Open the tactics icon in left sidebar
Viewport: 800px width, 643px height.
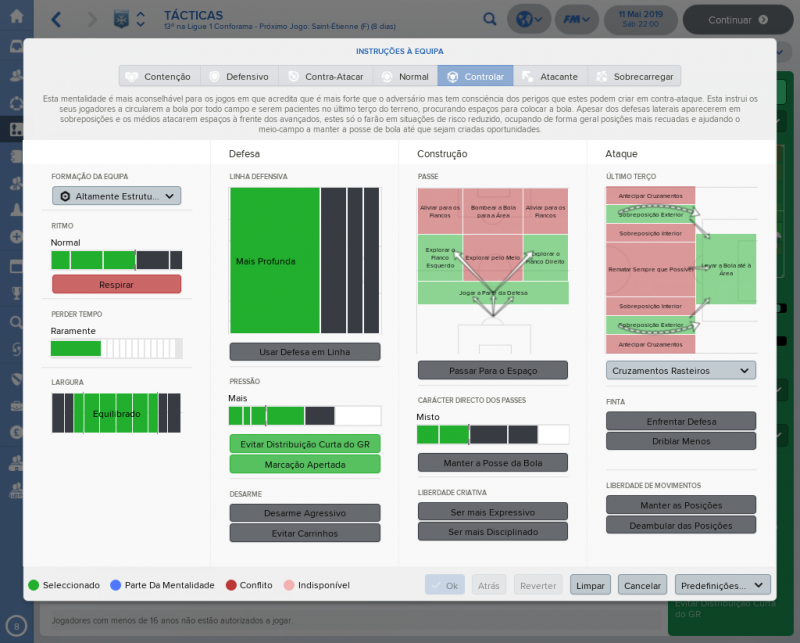pos(16,129)
